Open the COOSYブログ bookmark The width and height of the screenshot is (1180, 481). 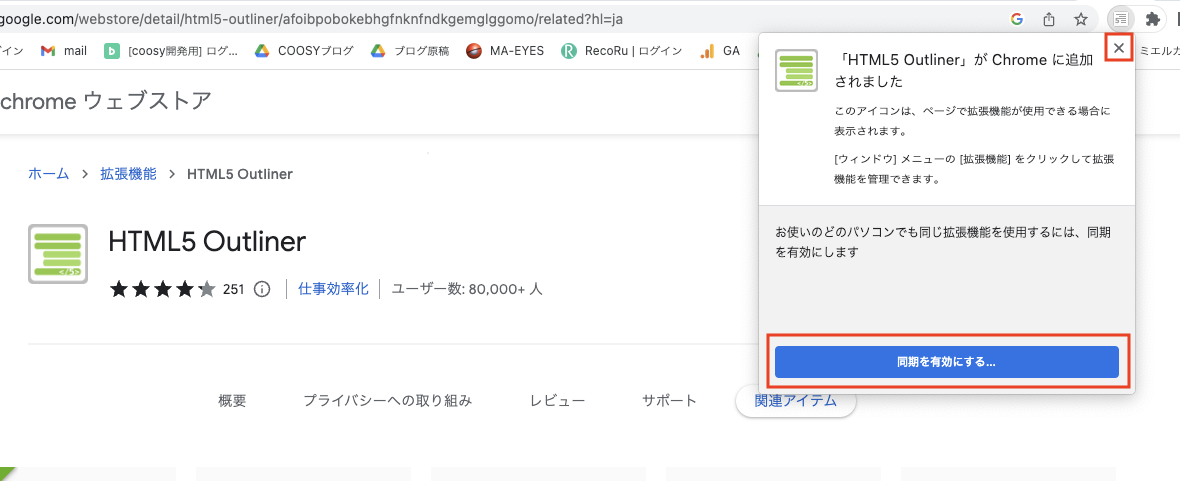coord(304,51)
